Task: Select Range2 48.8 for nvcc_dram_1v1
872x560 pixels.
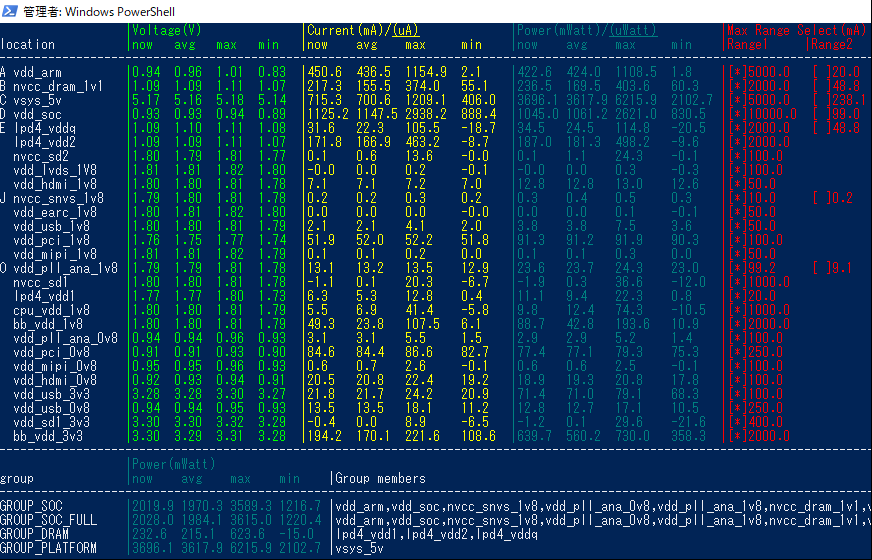Action: click(x=820, y=86)
